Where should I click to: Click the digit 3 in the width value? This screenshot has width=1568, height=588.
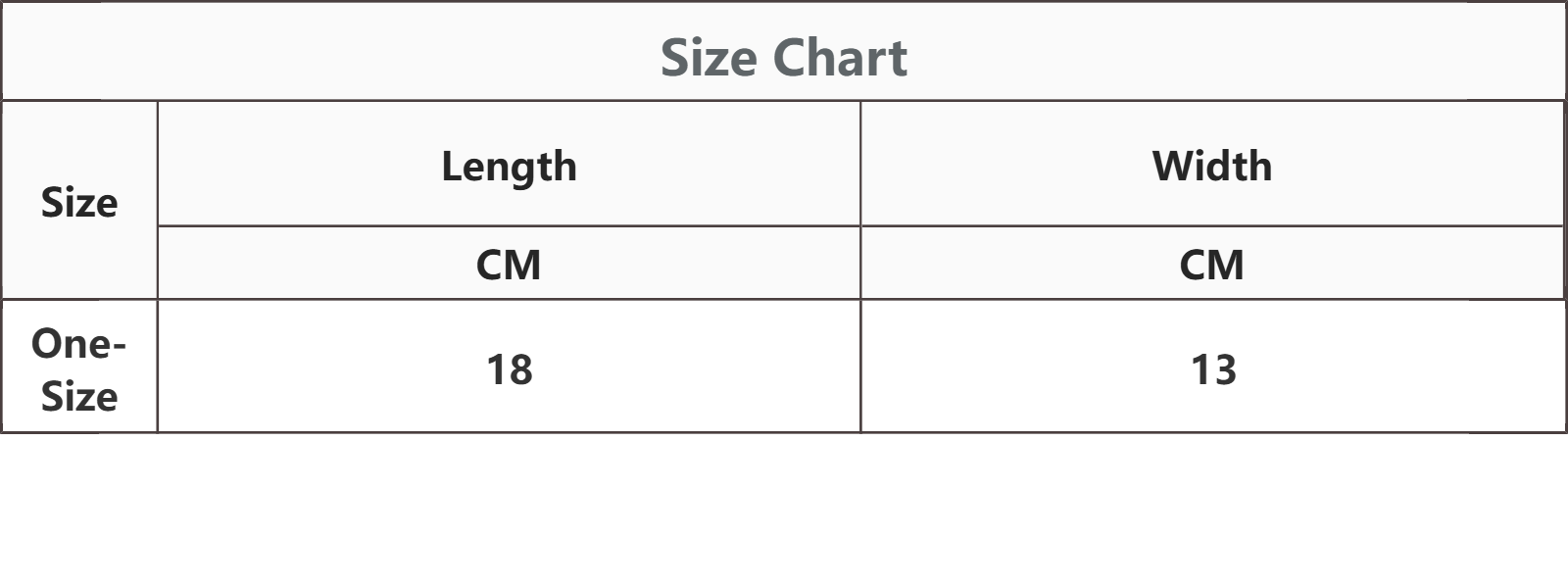click(x=1225, y=369)
